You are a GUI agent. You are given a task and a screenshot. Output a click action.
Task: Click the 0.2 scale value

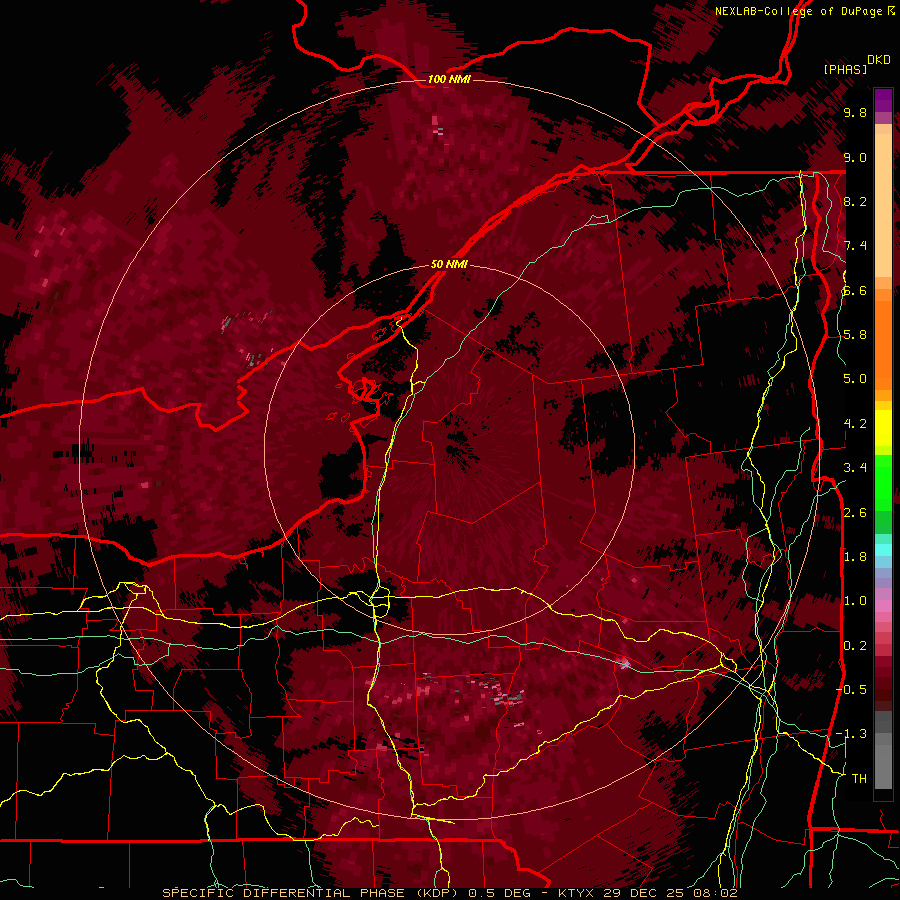[855, 646]
